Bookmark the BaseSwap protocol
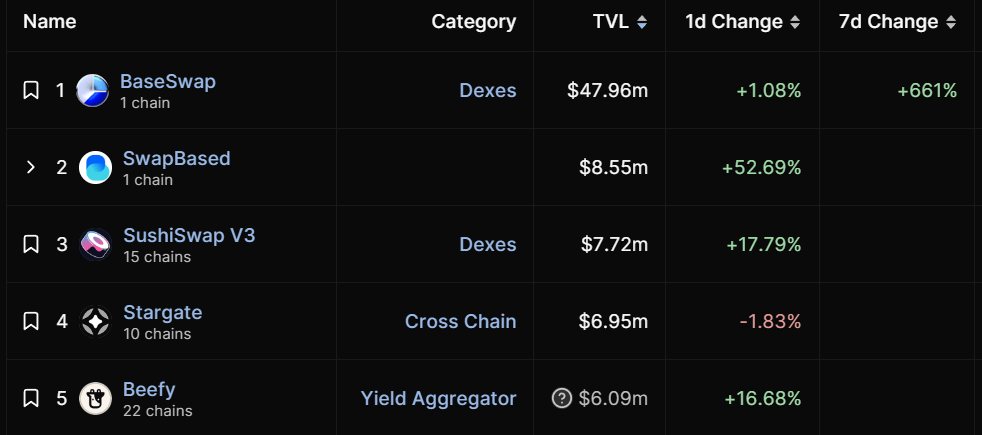This screenshot has width=982, height=435. tap(31, 90)
